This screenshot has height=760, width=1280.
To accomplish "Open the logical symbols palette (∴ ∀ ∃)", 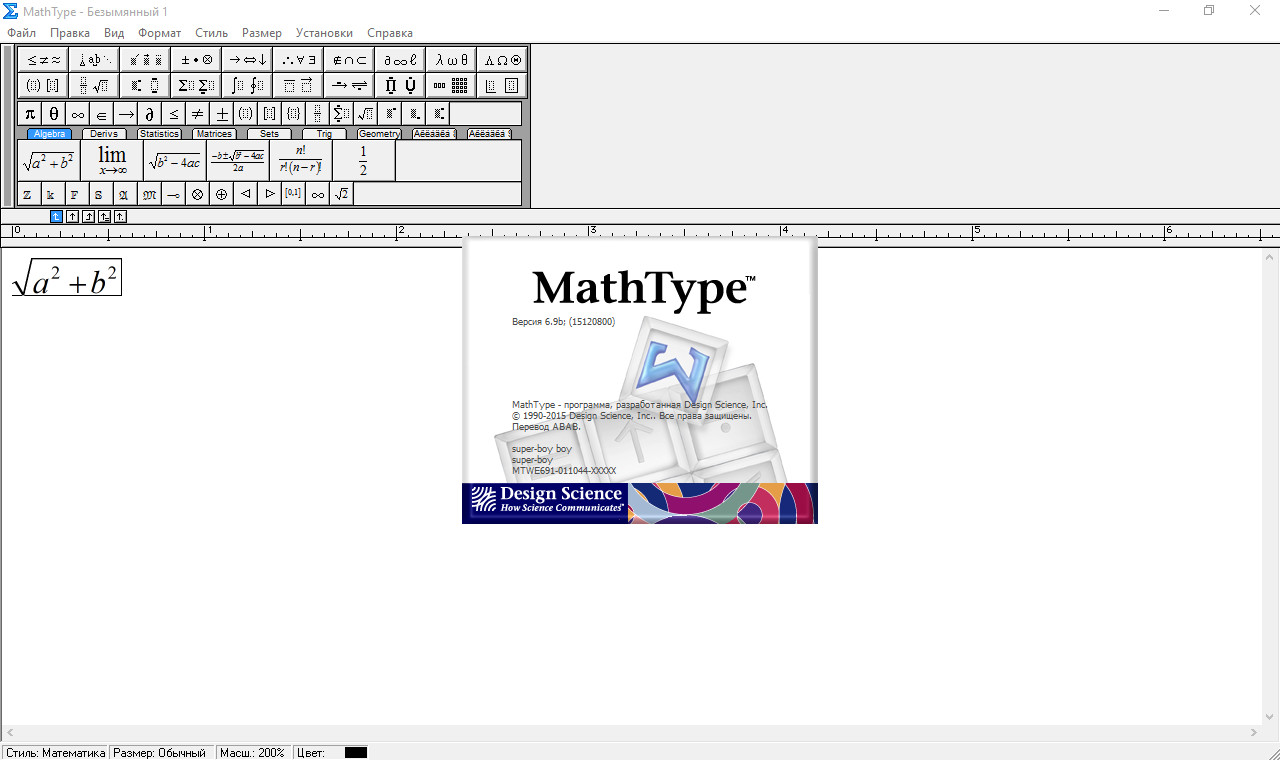I will click(x=298, y=59).
